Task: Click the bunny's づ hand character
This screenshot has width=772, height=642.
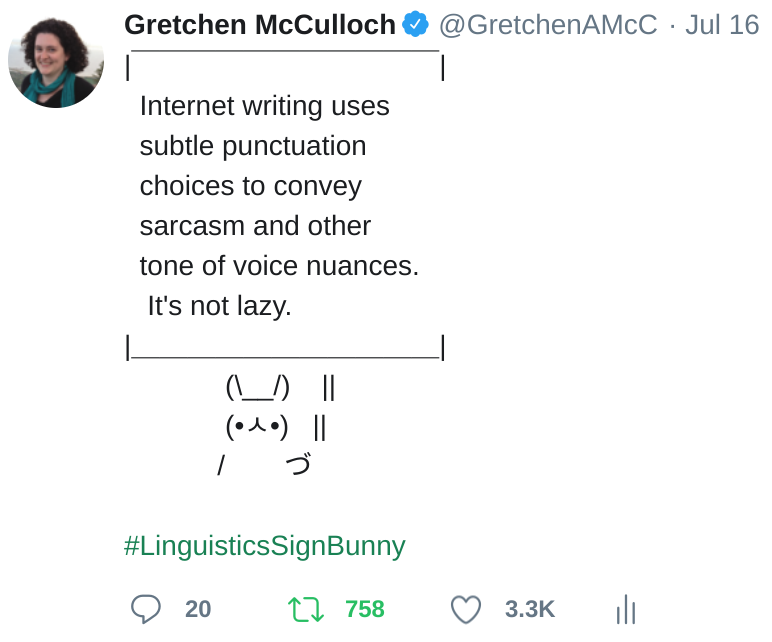Action: [298, 465]
